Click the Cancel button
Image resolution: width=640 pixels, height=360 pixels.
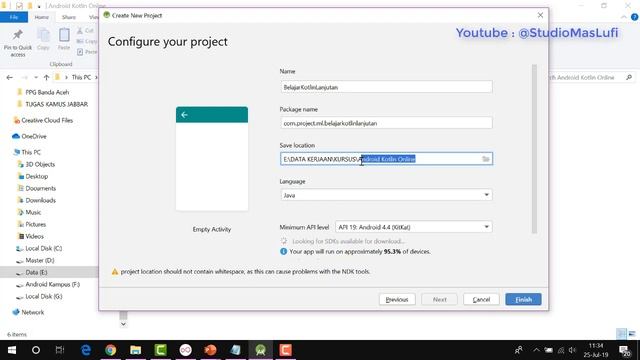pyautogui.click(x=481, y=299)
